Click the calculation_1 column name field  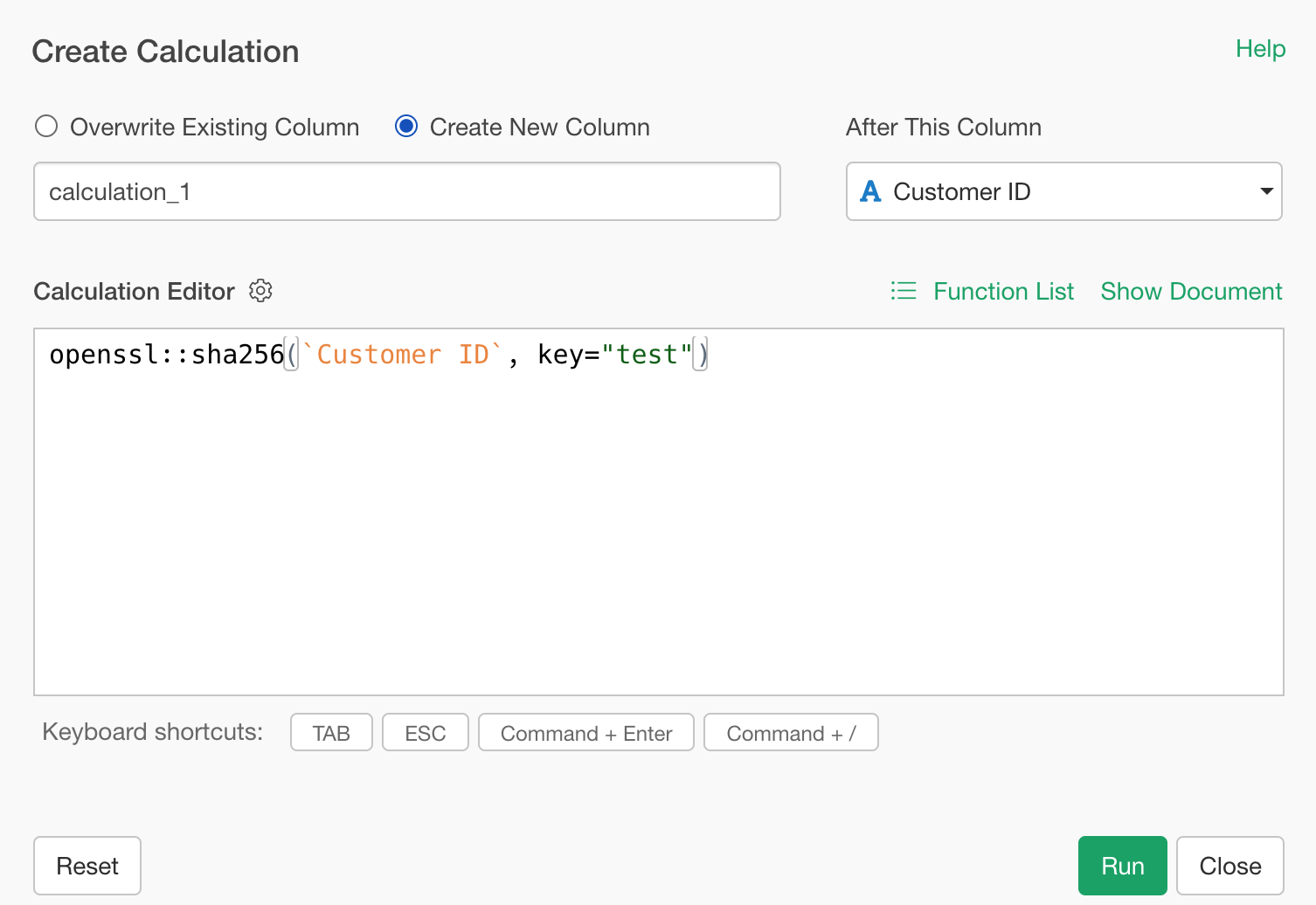point(406,191)
